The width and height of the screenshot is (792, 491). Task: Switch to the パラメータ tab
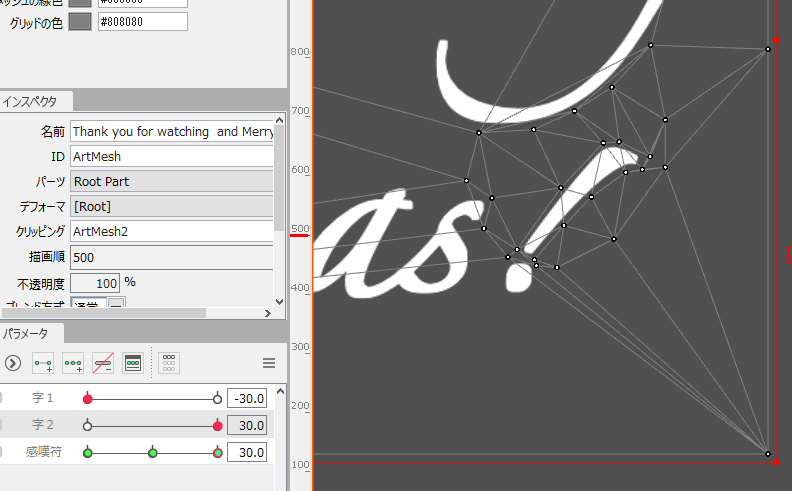(26, 333)
